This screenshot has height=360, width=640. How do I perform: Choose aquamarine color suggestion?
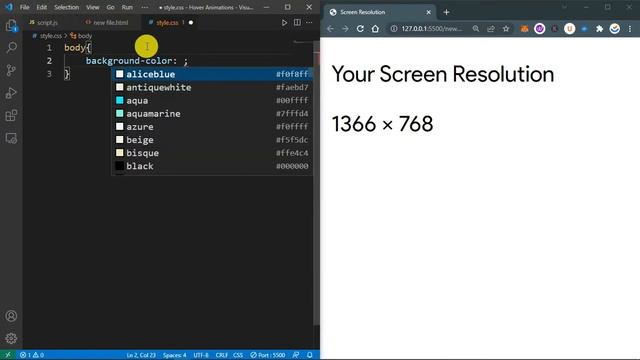[212, 113]
